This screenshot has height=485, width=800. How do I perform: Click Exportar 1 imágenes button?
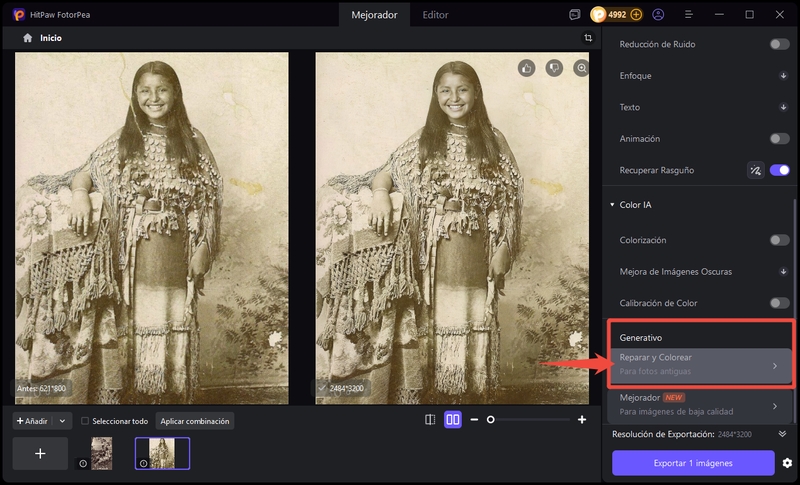click(693, 463)
